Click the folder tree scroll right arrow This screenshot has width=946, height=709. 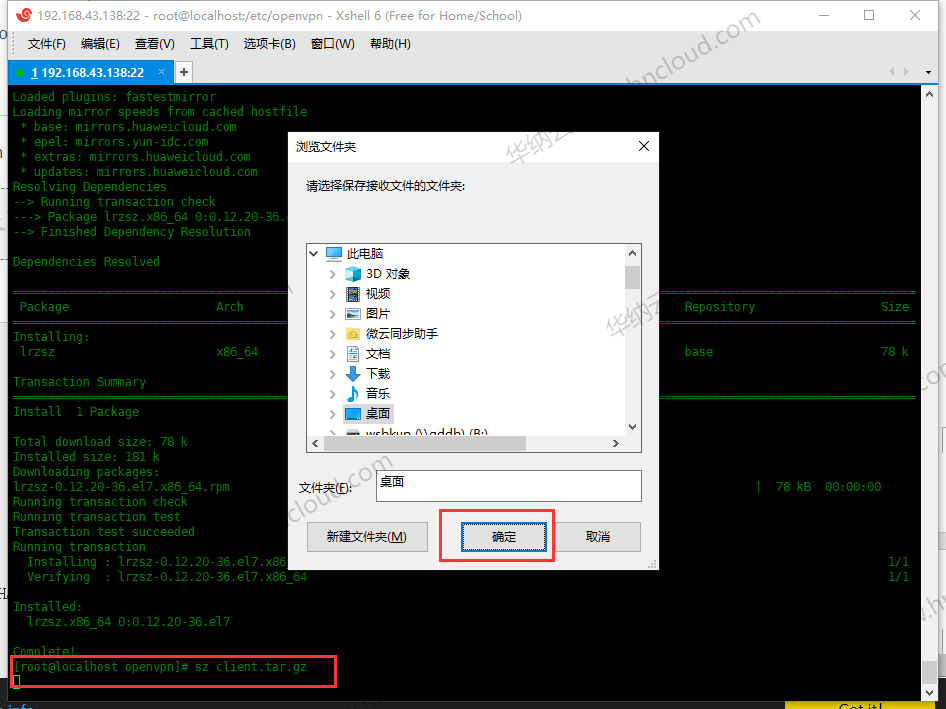click(x=616, y=444)
